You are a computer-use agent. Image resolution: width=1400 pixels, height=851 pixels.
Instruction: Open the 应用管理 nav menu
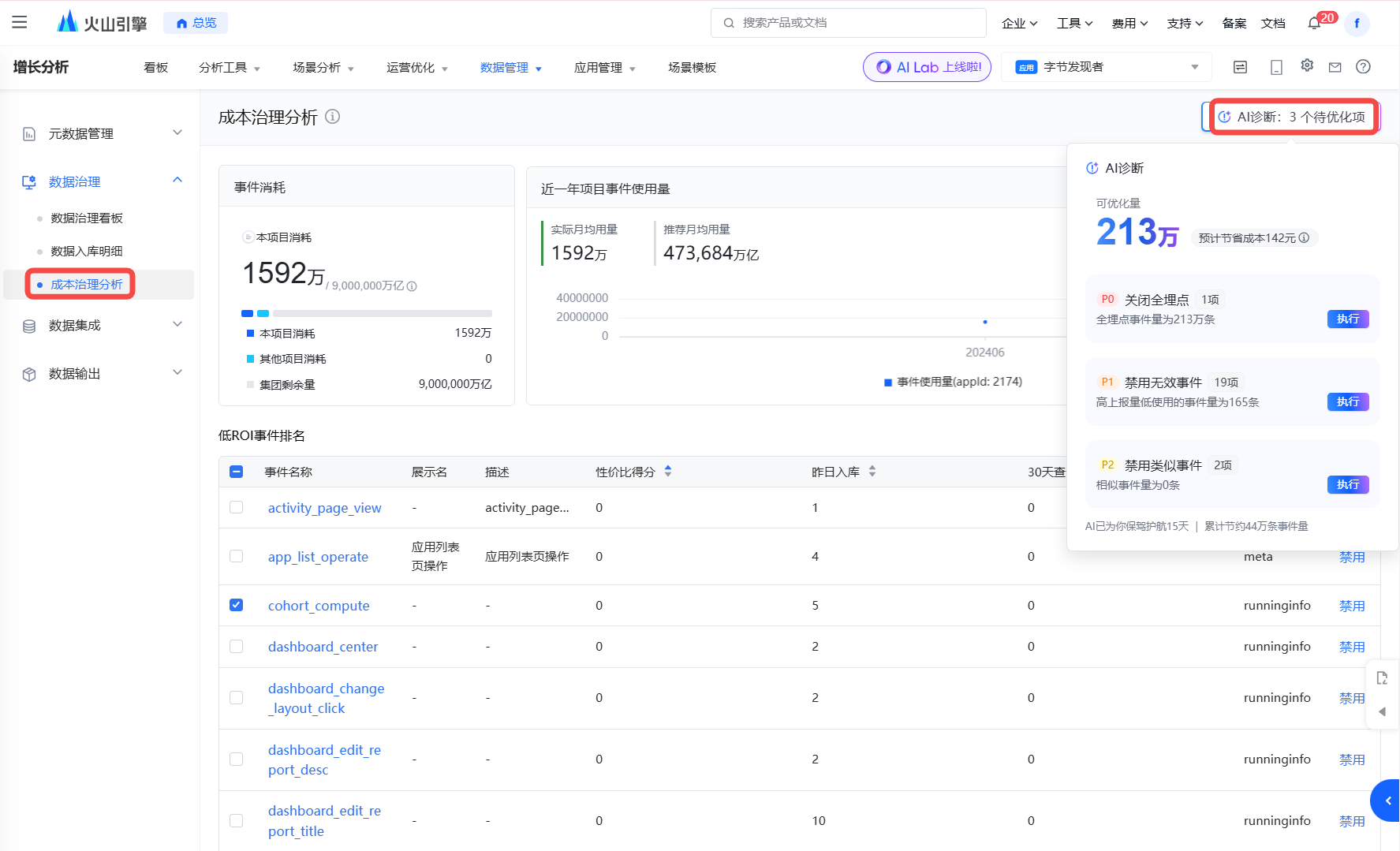(605, 68)
